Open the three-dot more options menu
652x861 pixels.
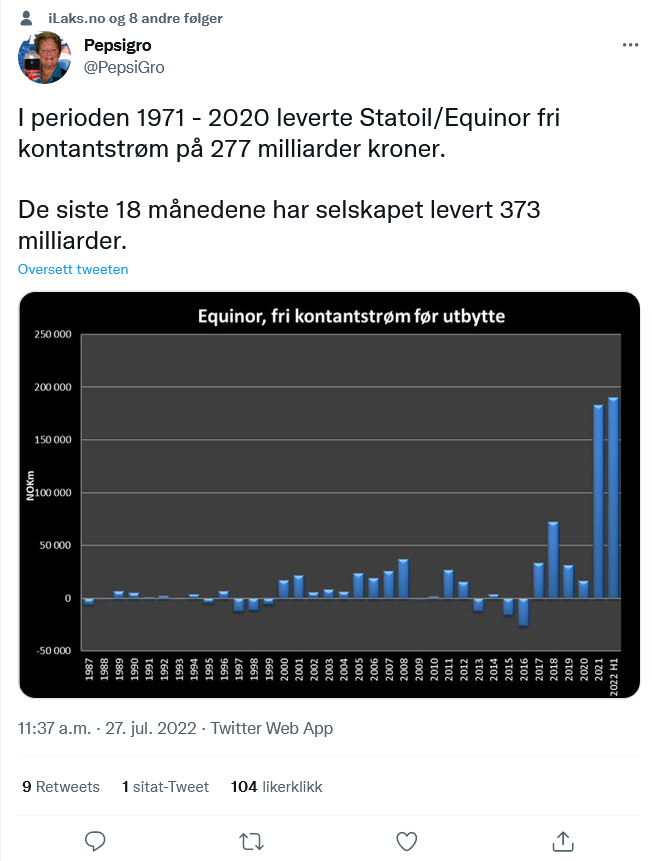point(630,45)
